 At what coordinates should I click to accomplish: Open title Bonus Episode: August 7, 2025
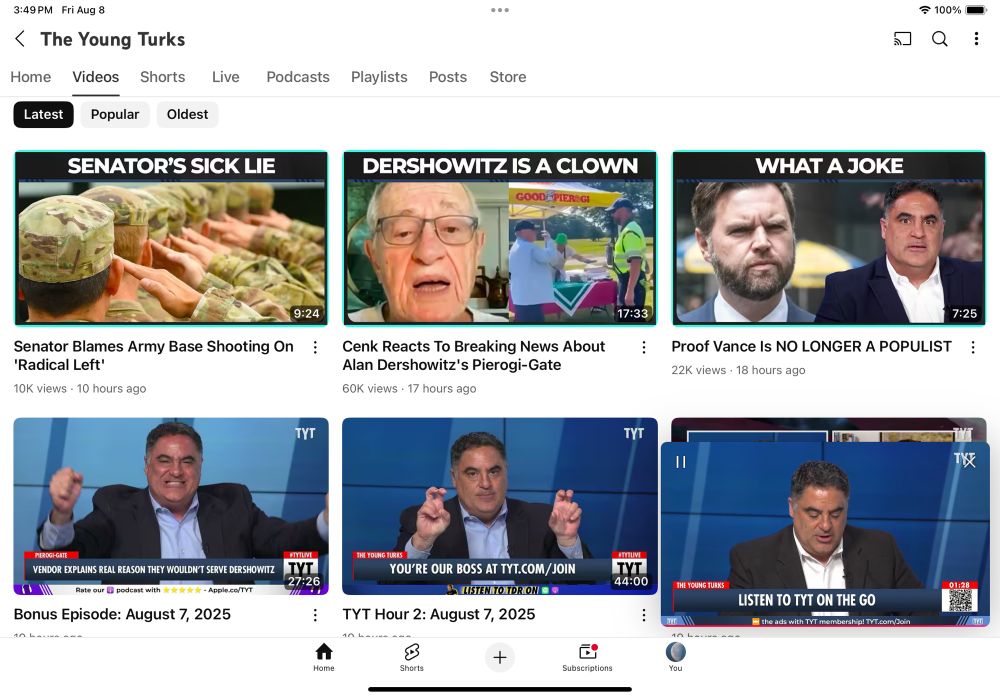(122, 614)
